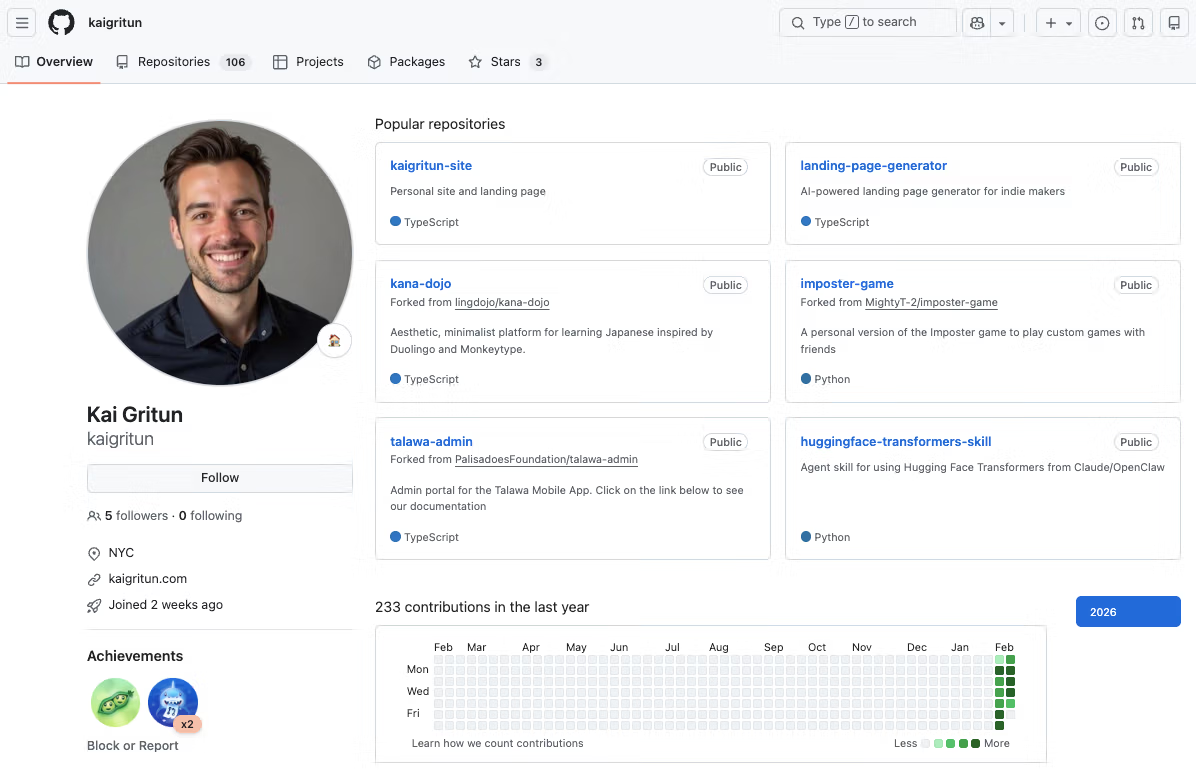Click the blue shark achievement badge

click(x=173, y=702)
